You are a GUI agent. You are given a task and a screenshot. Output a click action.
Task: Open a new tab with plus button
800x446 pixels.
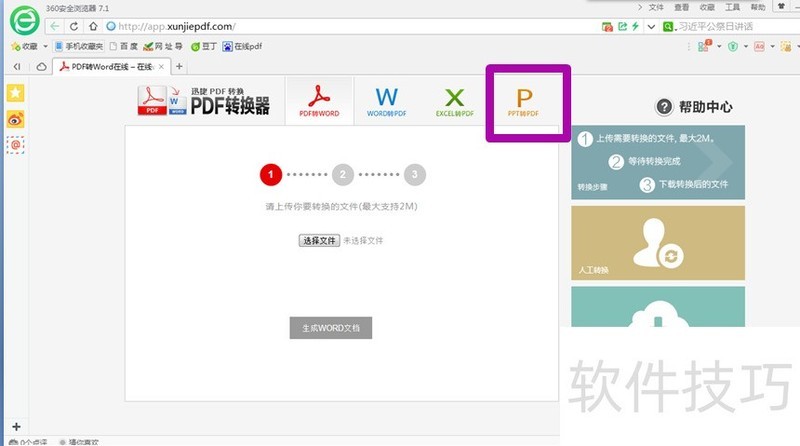[x=179, y=66]
